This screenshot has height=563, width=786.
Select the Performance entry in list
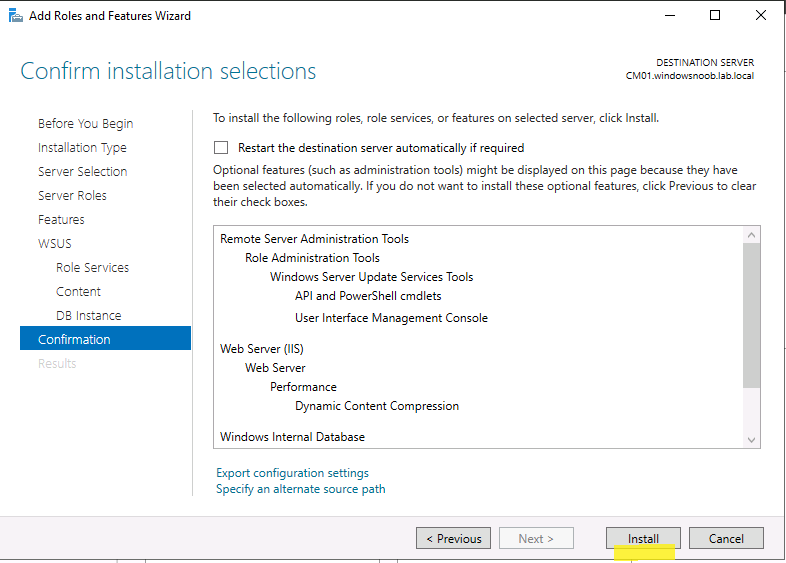coord(303,387)
